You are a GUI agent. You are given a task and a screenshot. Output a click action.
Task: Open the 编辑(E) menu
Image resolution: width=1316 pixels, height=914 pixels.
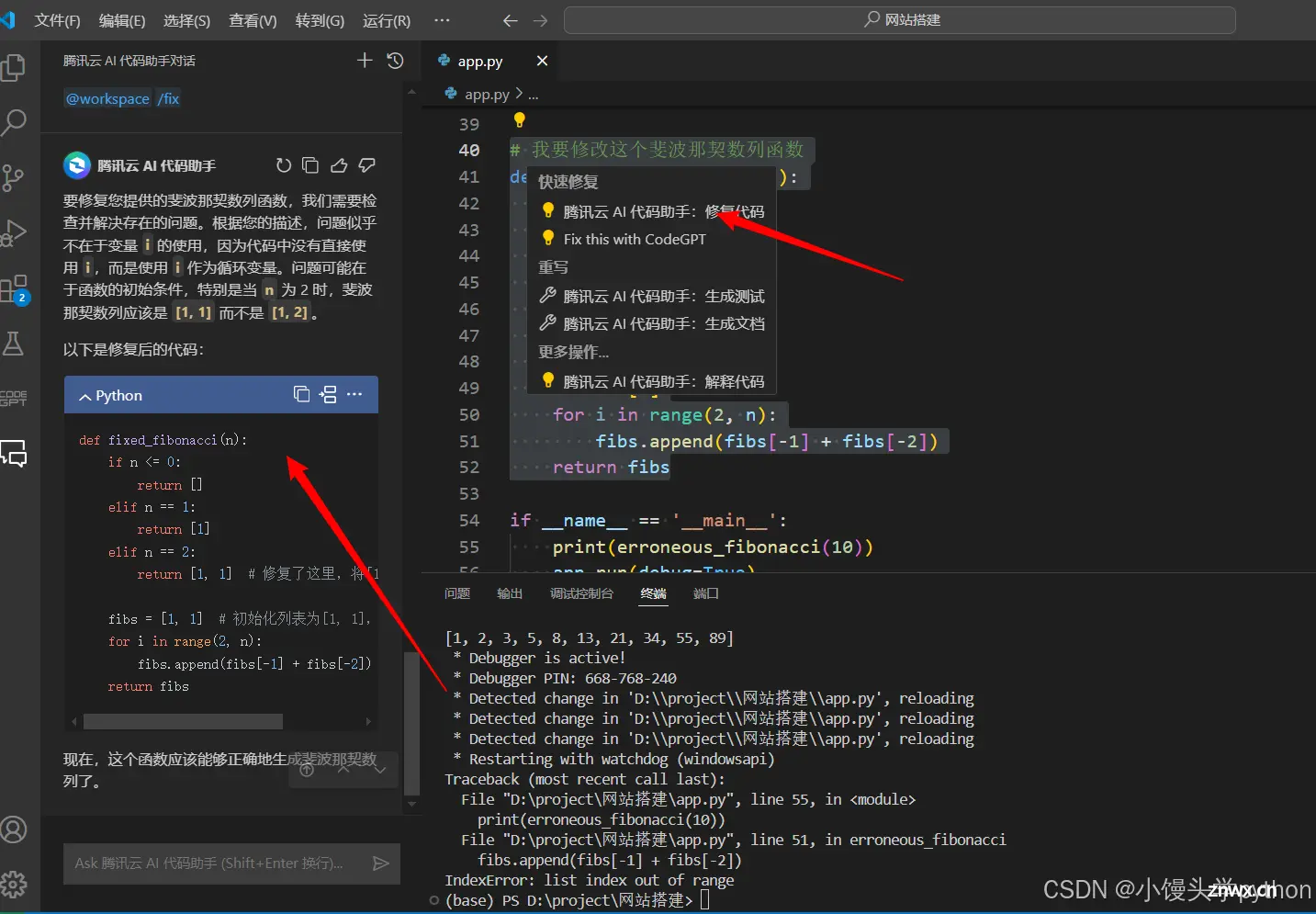click(122, 20)
